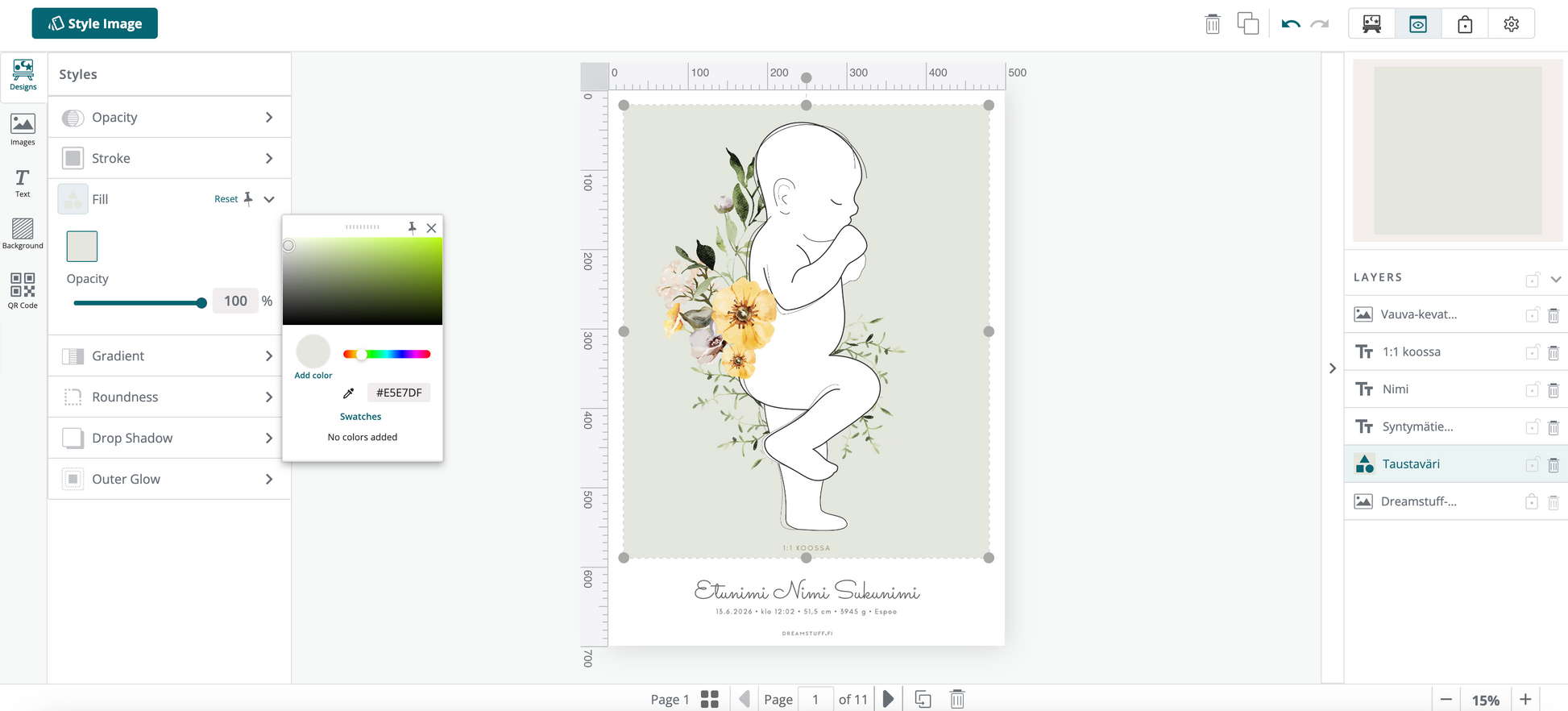The height and width of the screenshot is (711, 1568).
Task: Delete the Vauva-kevat layer
Action: click(1553, 315)
